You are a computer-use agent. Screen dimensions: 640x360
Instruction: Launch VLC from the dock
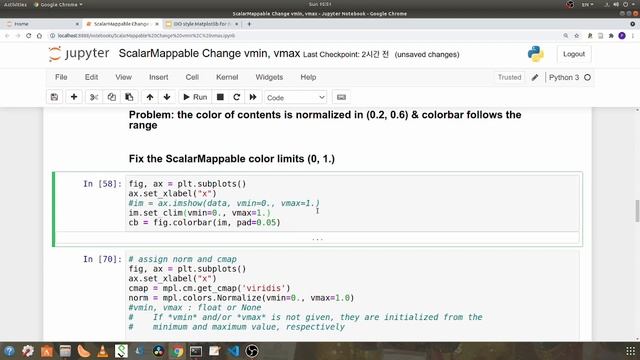pos(102,351)
